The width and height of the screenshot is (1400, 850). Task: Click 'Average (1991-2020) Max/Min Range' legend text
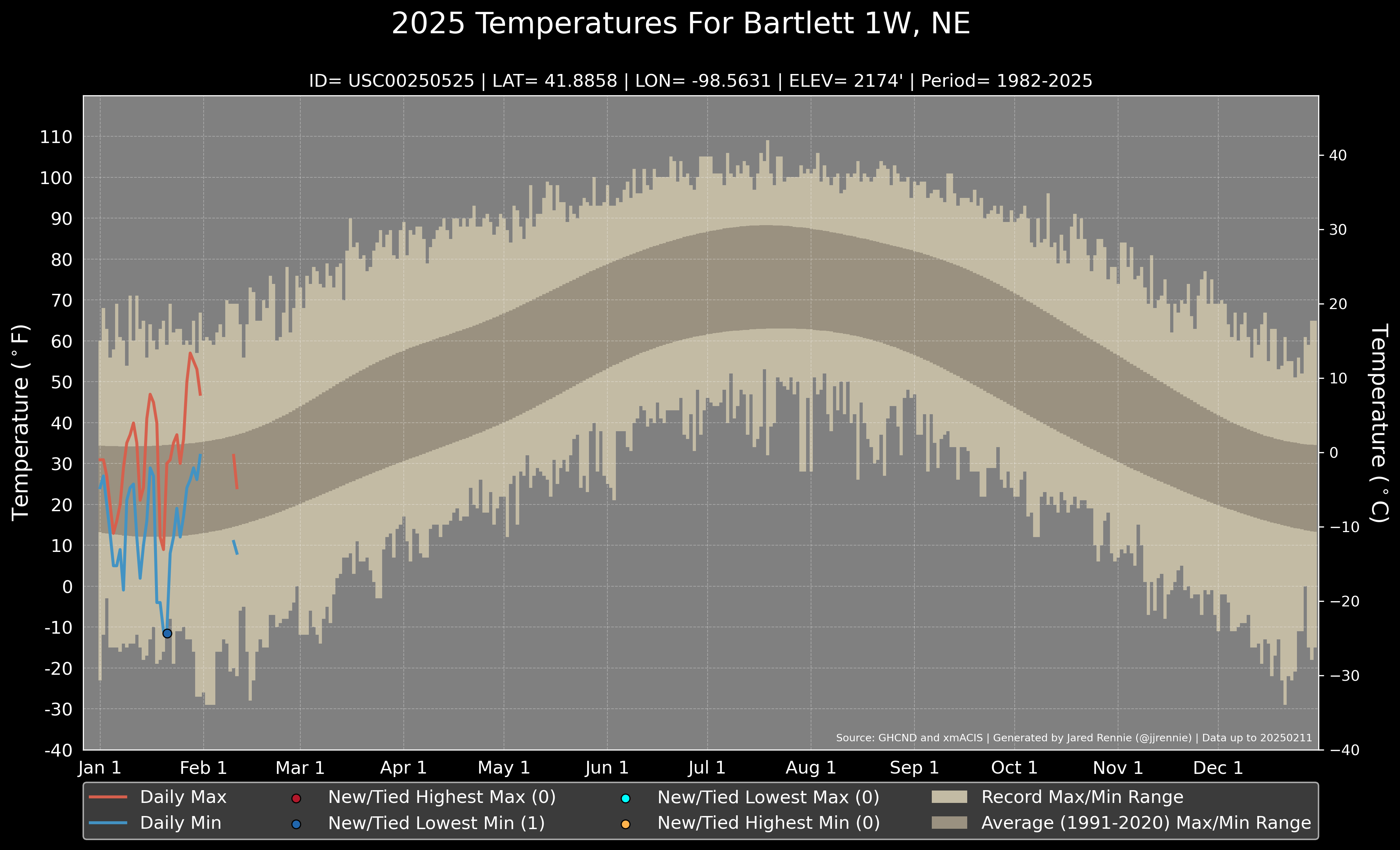(x=1146, y=823)
